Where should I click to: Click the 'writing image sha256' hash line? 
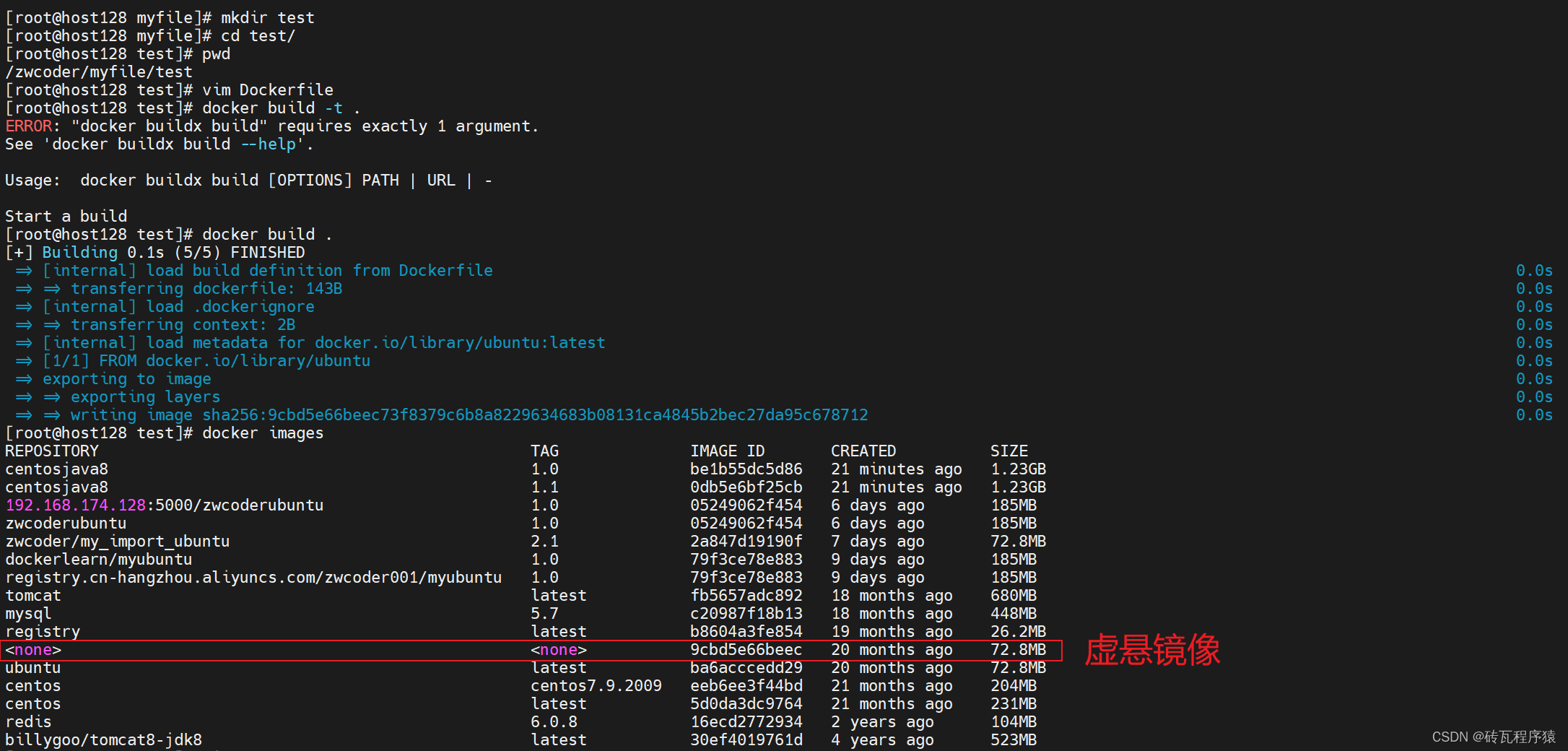(442, 414)
